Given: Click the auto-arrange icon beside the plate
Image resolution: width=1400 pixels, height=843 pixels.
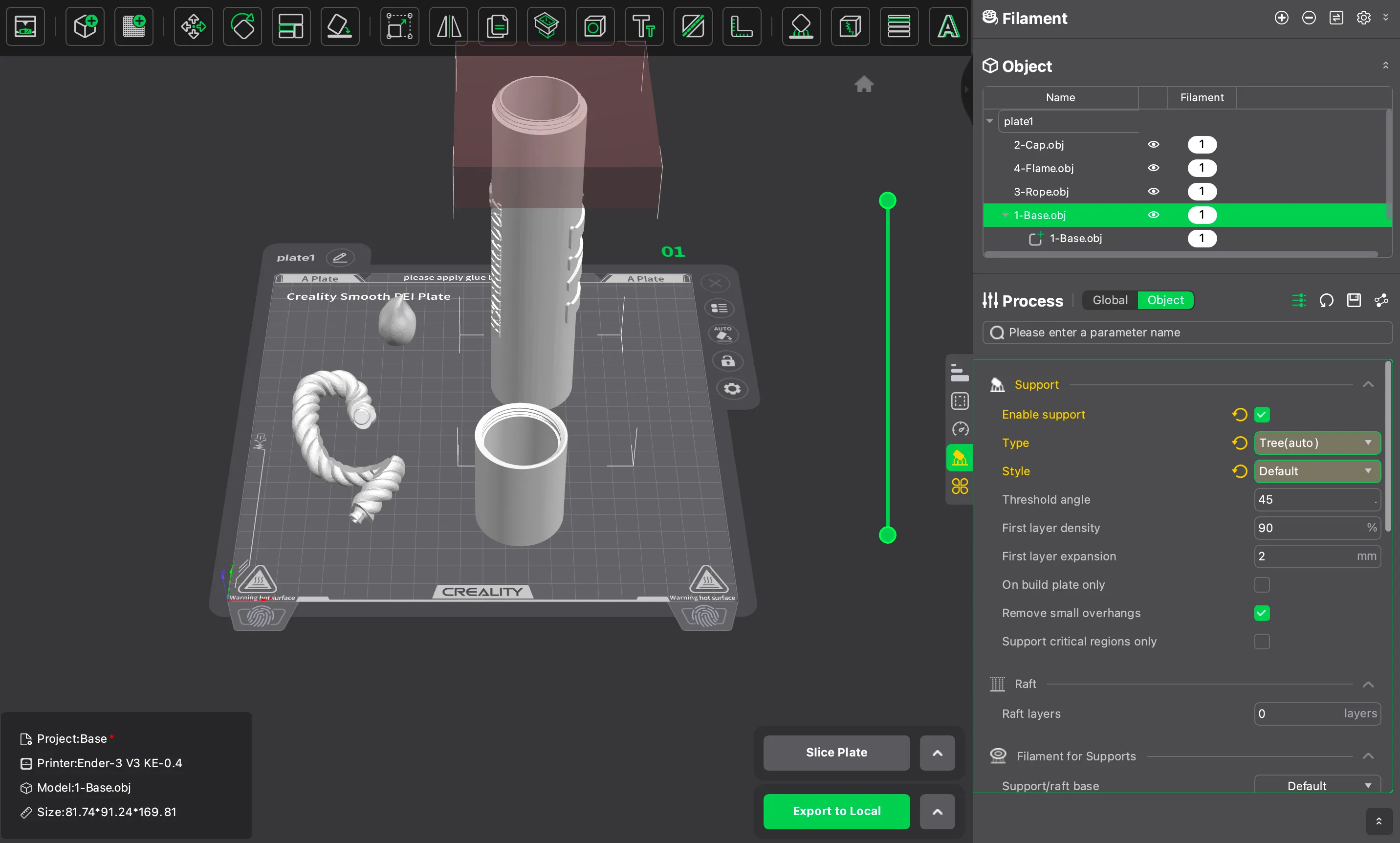Looking at the screenshot, I should click(722, 334).
